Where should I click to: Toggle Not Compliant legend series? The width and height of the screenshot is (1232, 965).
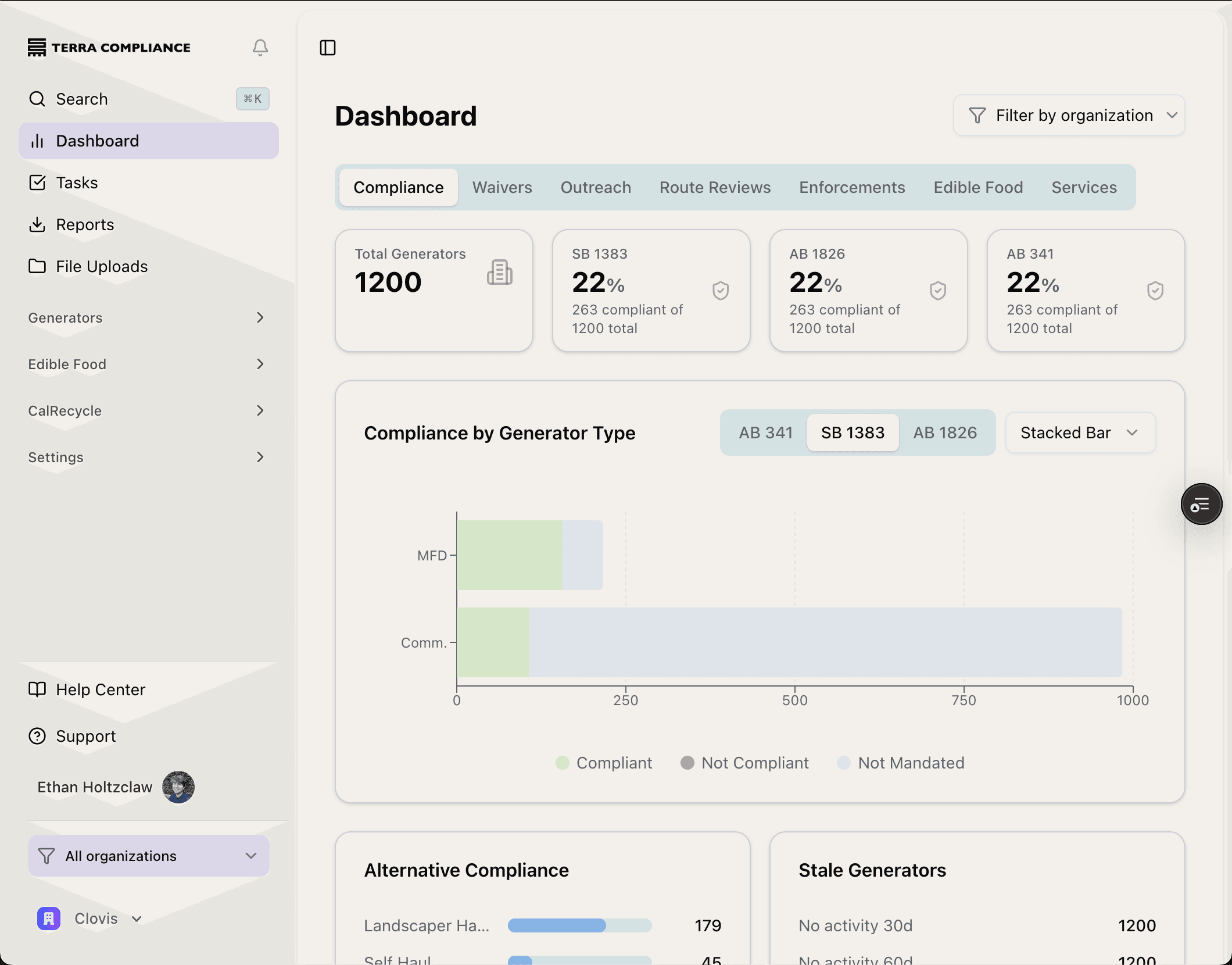[745, 763]
